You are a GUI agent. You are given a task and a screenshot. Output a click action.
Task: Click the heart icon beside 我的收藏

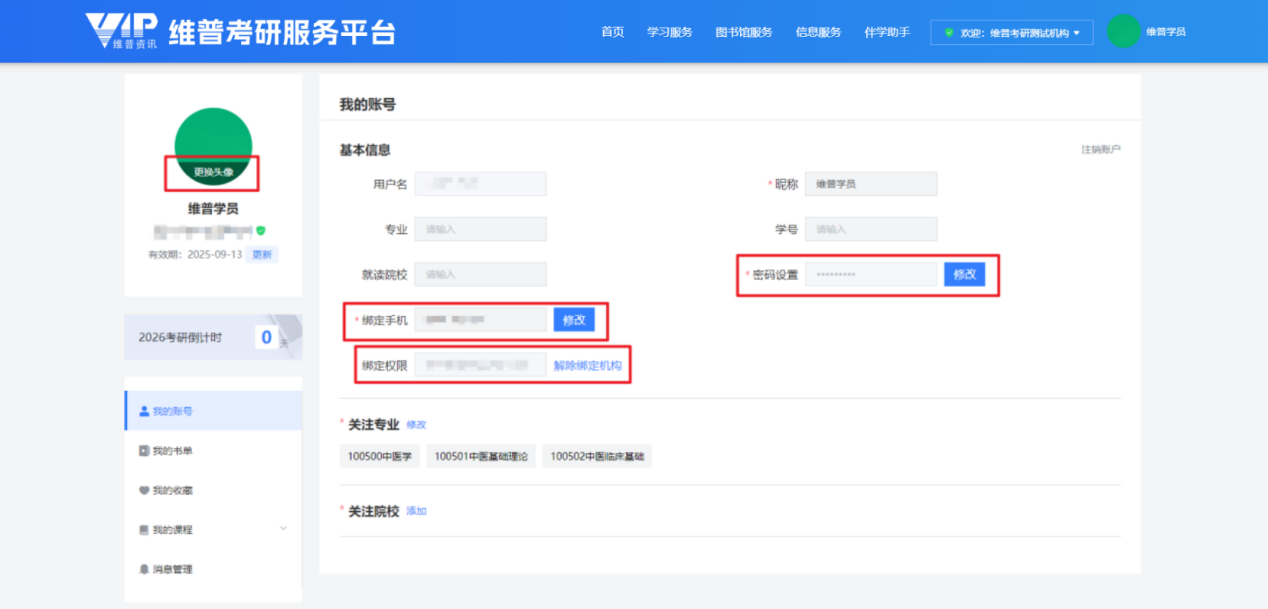tap(144, 490)
